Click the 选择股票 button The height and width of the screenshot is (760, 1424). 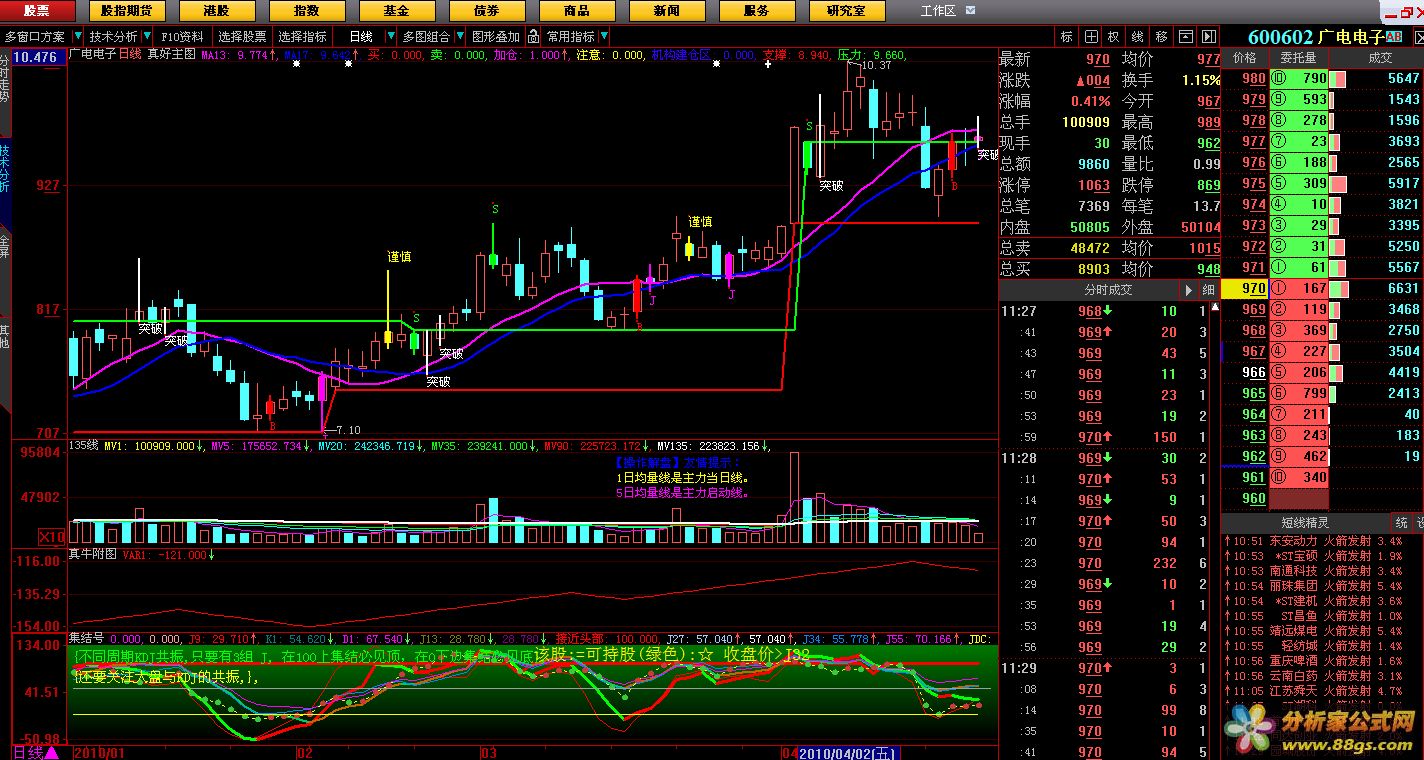click(244, 37)
